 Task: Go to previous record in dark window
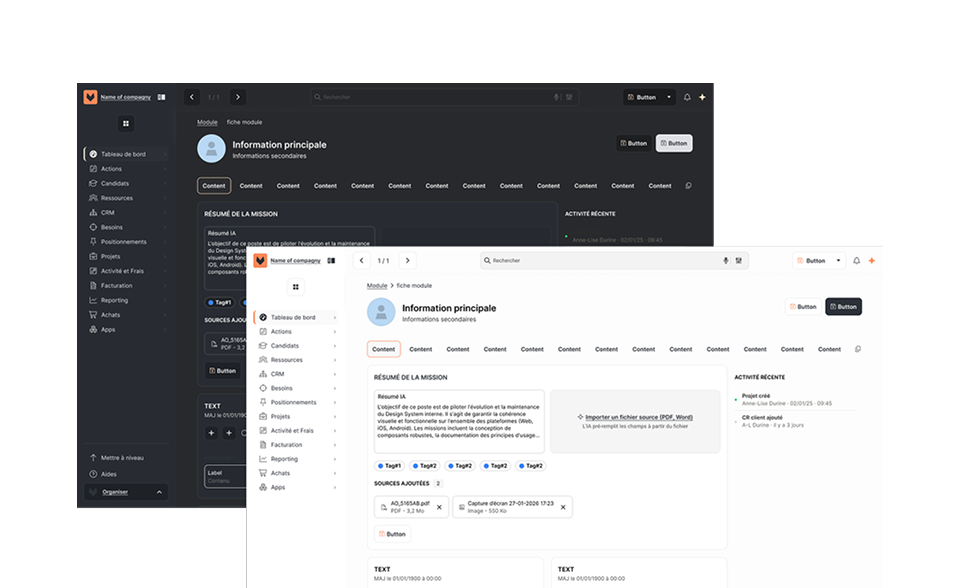point(192,97)
